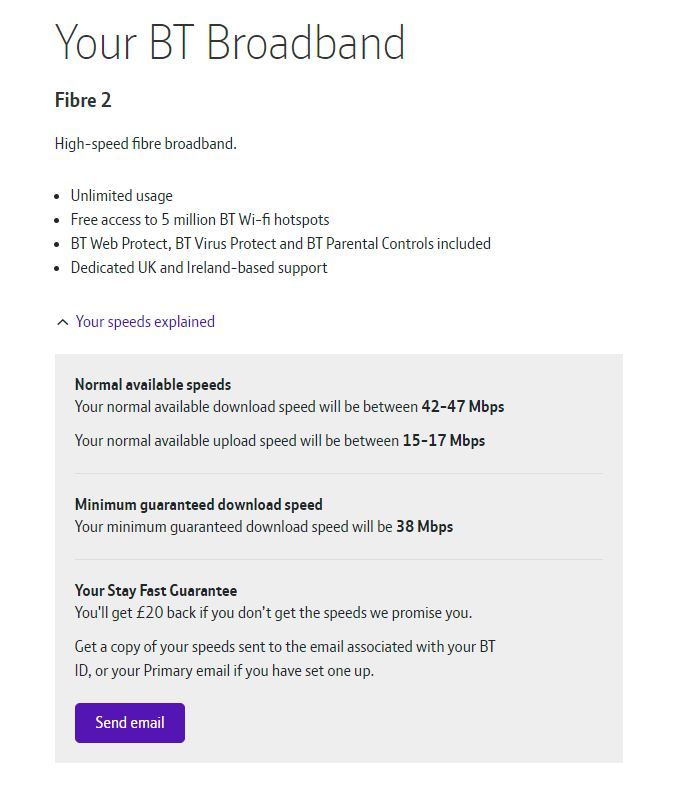The width and height of the screenshot is (674, 793).
Task: Click the Unlimited usage bullet item
Action: tap(121, 196)
